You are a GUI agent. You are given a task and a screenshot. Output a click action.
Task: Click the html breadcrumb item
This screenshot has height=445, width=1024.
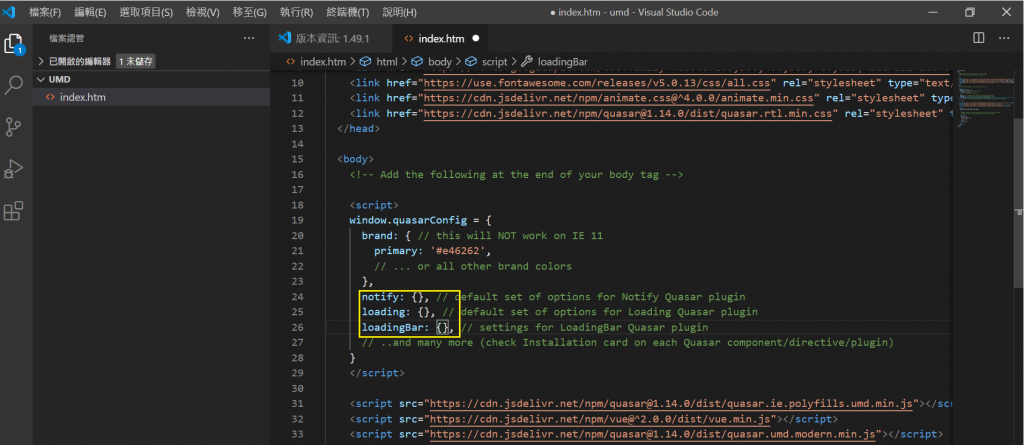pyautogui.click(x=388, y=61)
